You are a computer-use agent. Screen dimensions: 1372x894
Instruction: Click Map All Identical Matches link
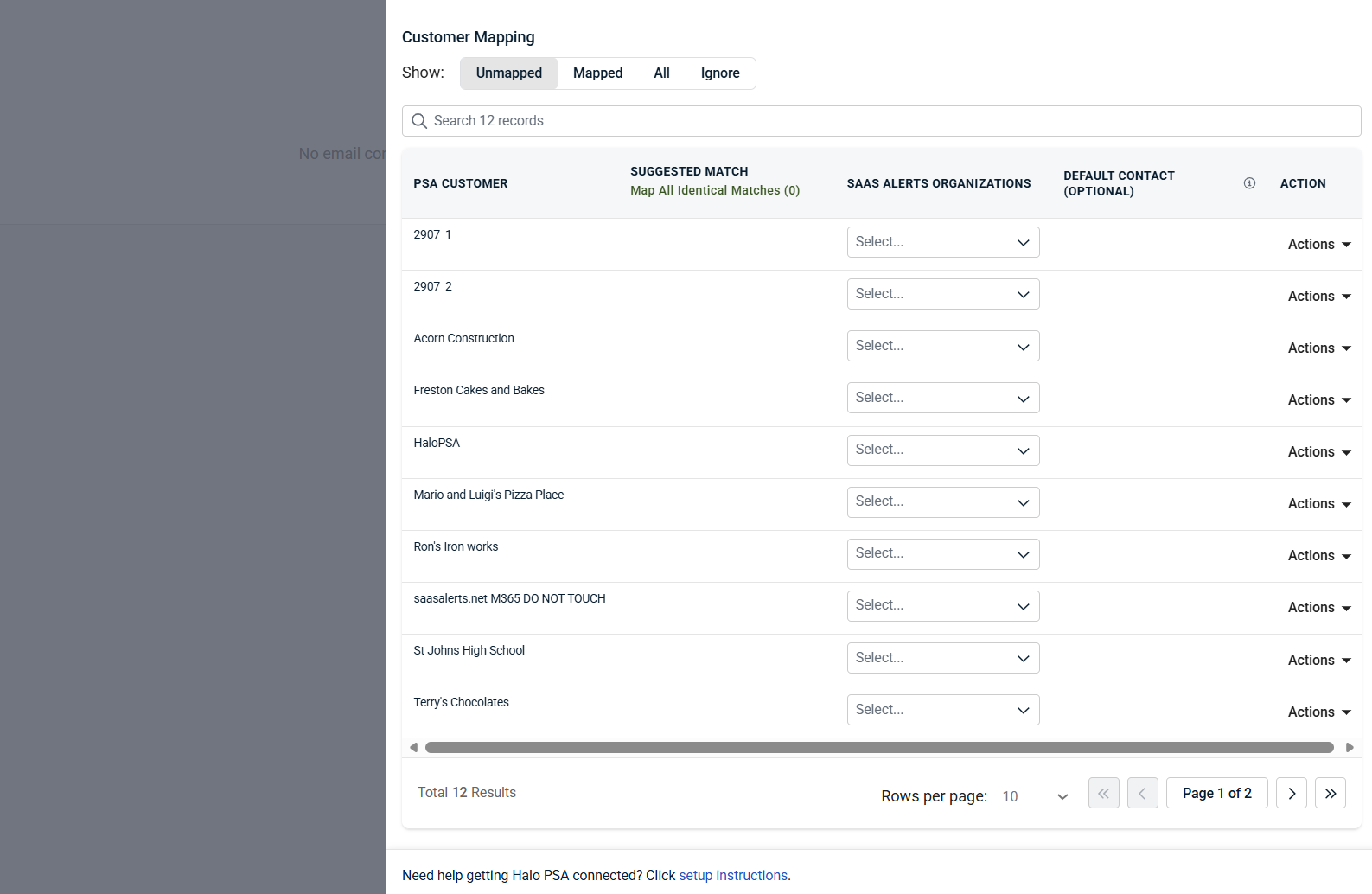click(715, 190)
